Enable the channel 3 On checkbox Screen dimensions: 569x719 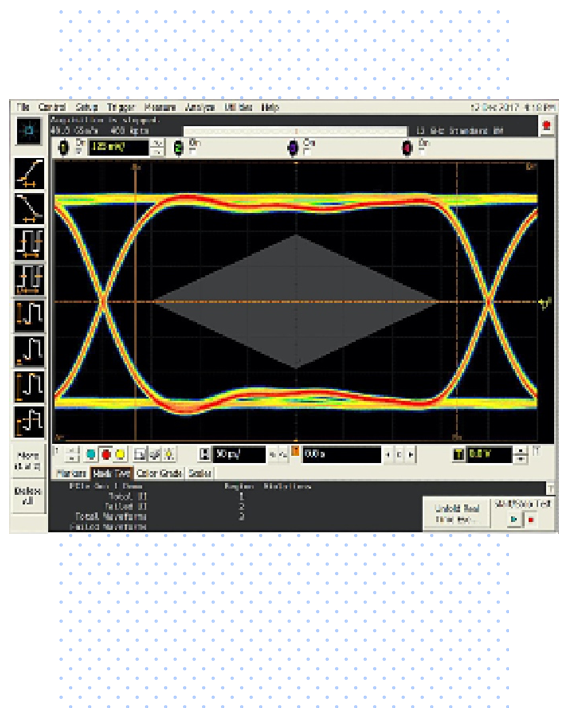(308, 150)
